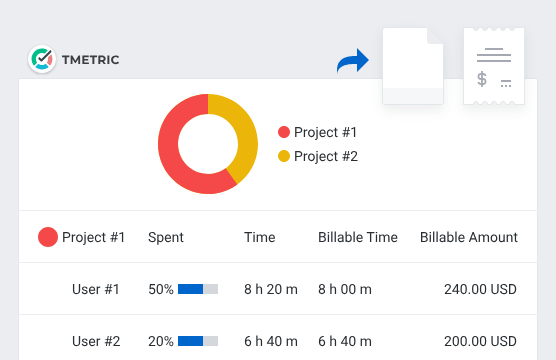The image size is (556, 360).
Task: Click Project #1 legend red dot
Action: (284, 132)
